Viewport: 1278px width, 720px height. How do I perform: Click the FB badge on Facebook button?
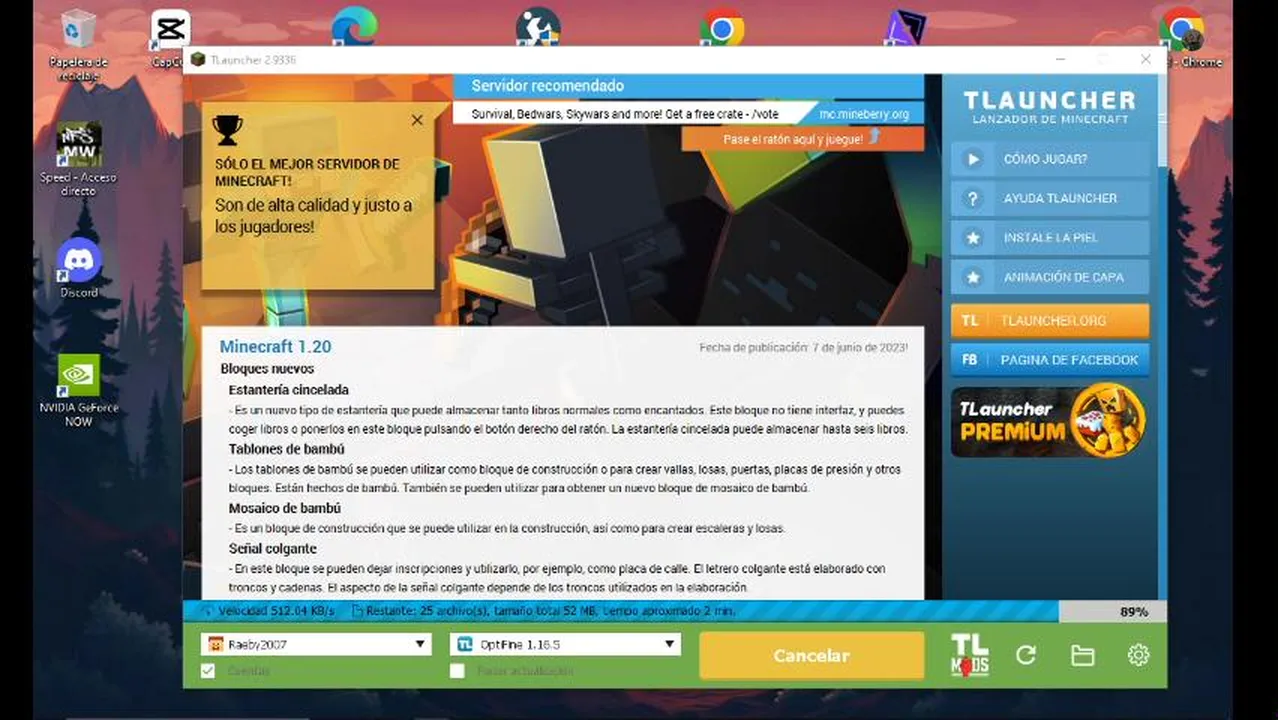click(x=969, y=360)
